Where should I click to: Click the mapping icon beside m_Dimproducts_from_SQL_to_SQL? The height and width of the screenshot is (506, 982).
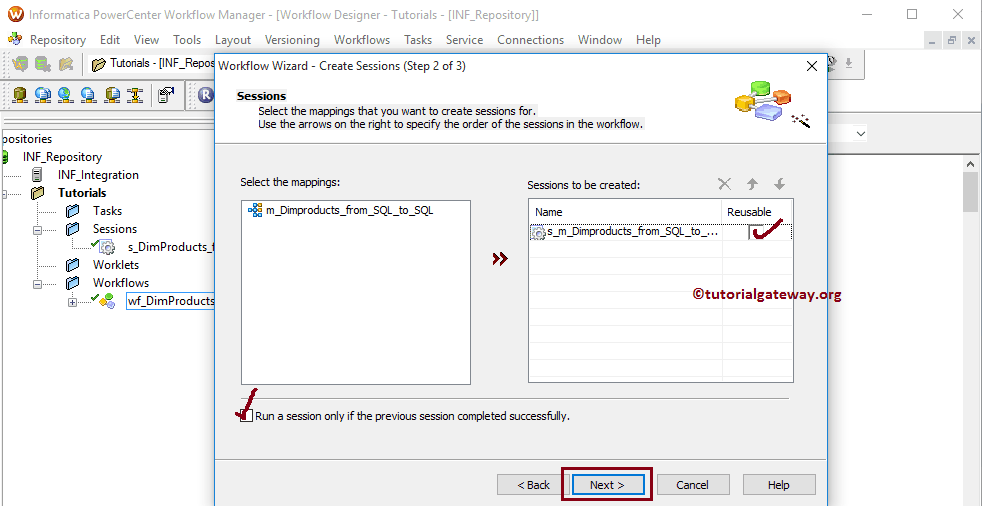[x=255, y=210]
